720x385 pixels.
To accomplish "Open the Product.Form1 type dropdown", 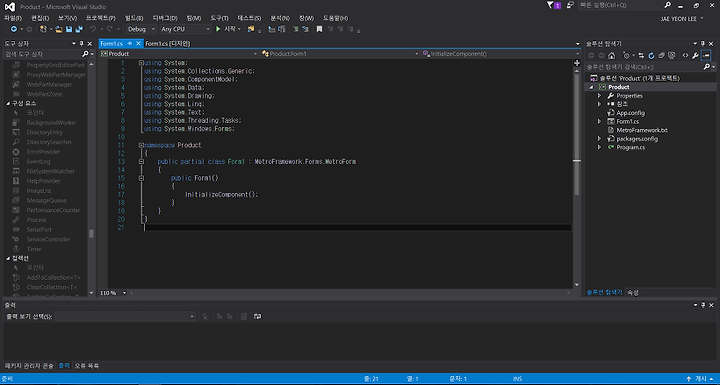I will pos(340,54).
